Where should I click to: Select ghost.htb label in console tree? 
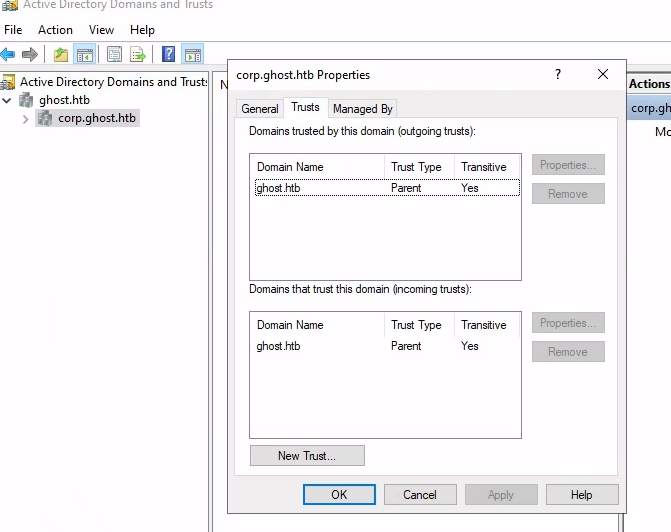(x=65, y=100)
